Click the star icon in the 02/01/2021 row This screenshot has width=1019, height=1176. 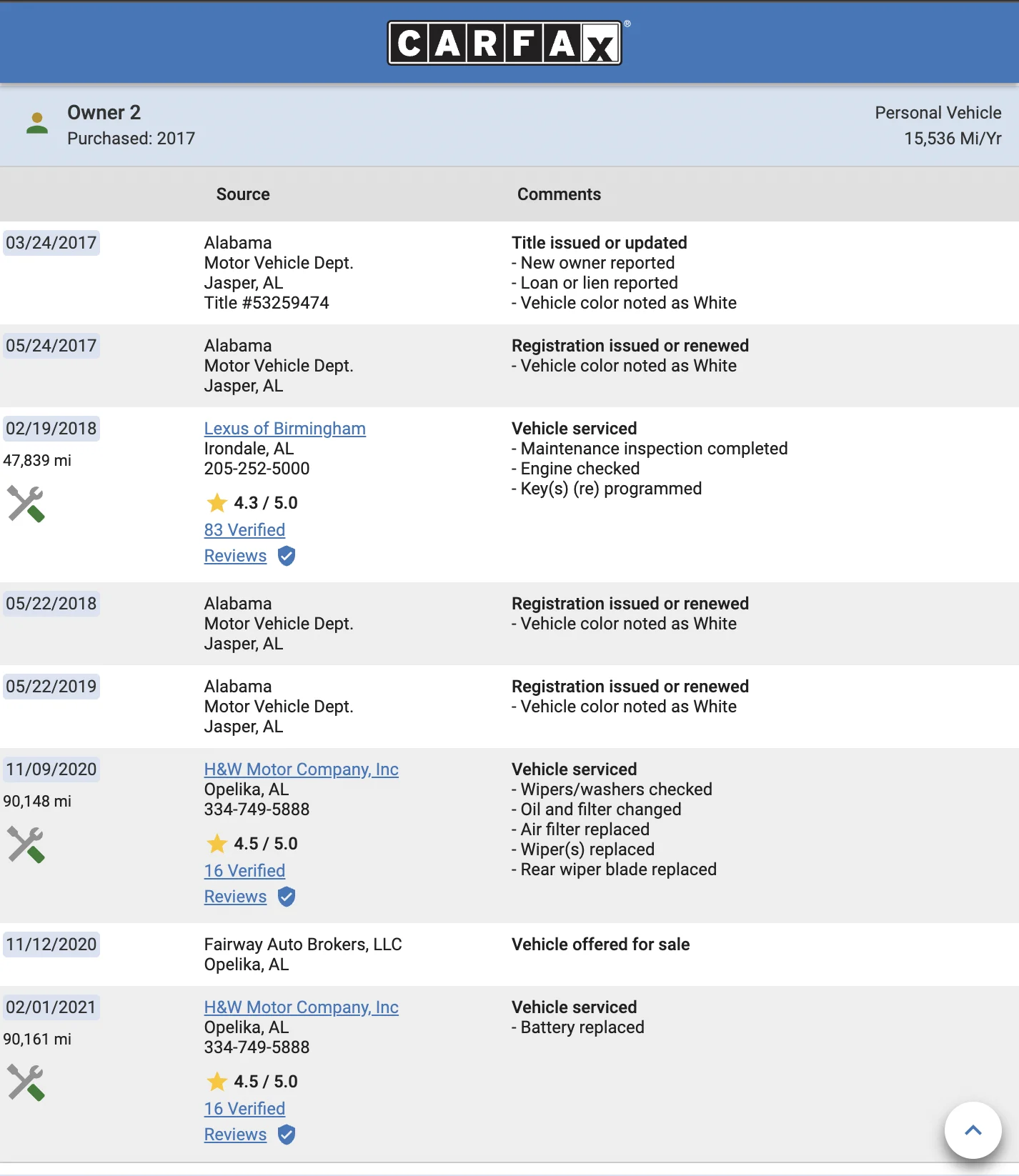click(217, 1081)
